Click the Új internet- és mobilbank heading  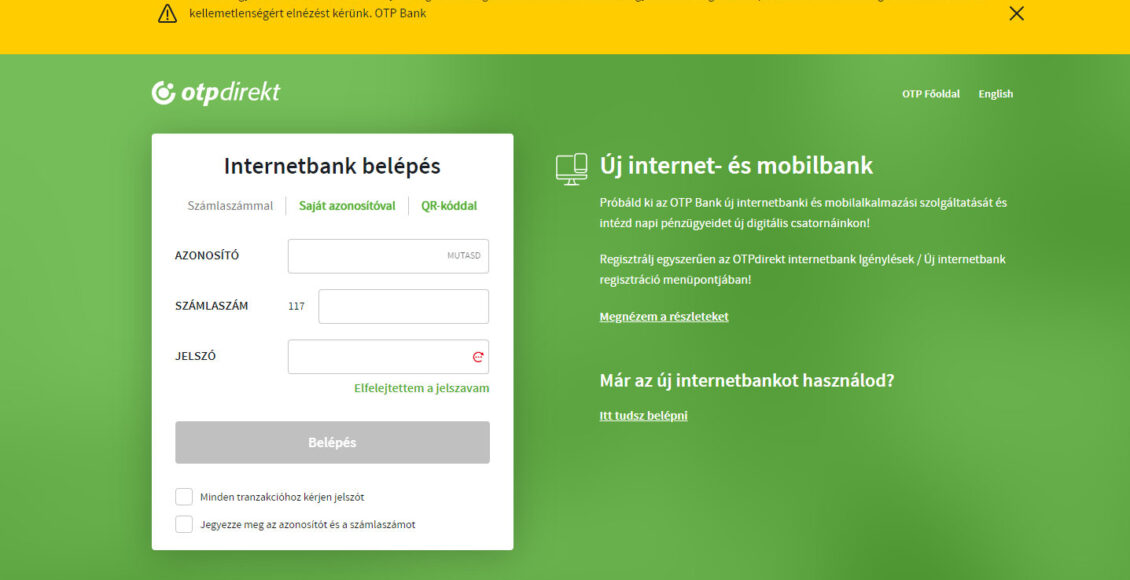pos(736,166)
